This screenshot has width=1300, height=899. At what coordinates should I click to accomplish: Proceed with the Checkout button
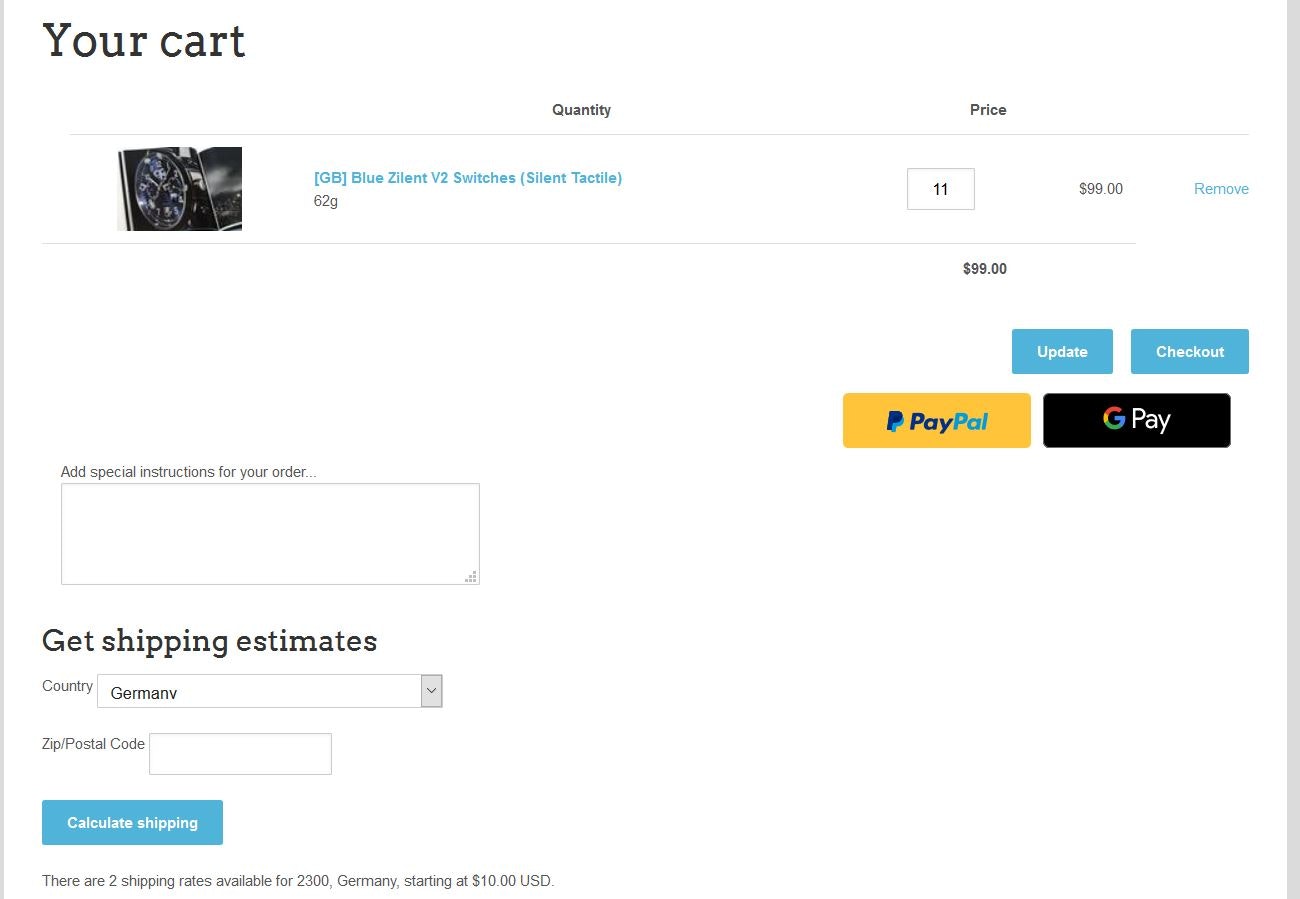1189,352
